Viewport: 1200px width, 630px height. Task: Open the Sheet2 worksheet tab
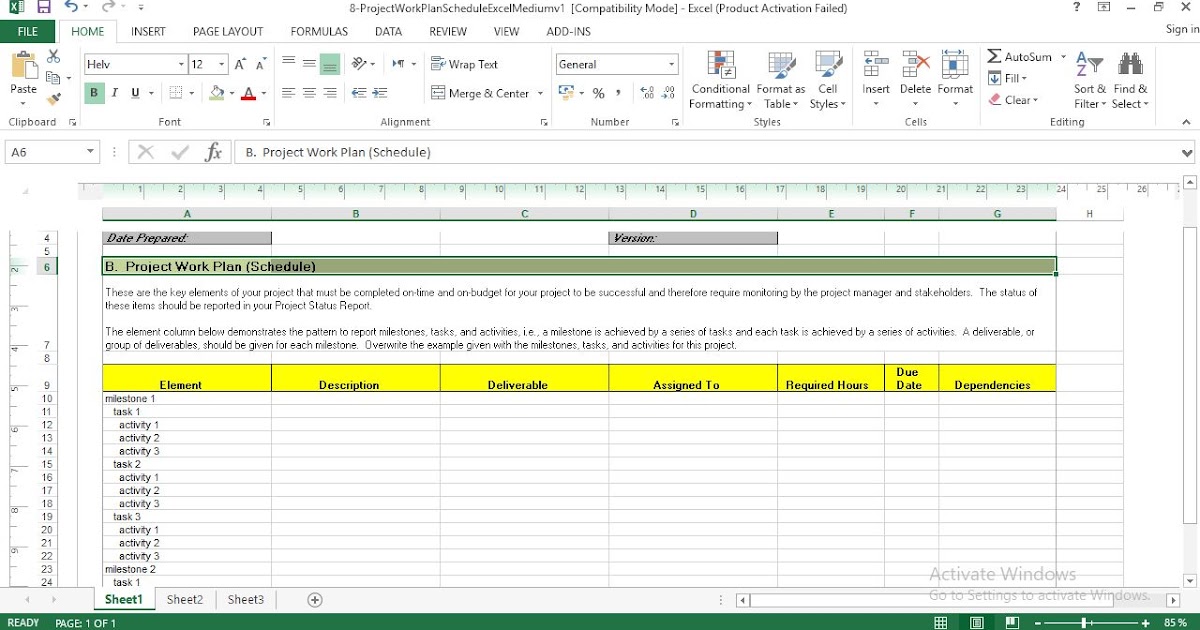coord(184,600)
